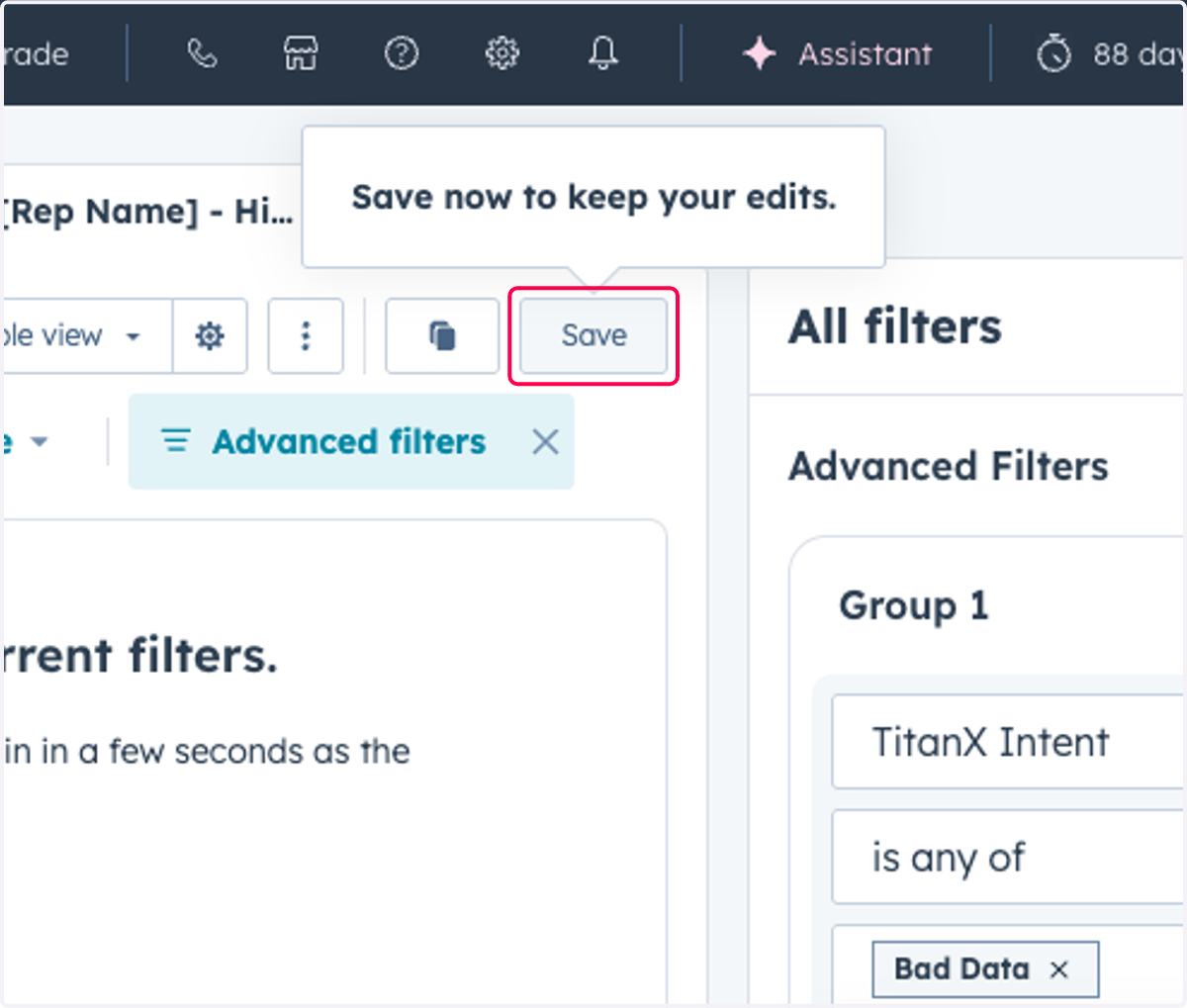Click the Save button
Viewport: 1187px width, 1008px height.
593,336
